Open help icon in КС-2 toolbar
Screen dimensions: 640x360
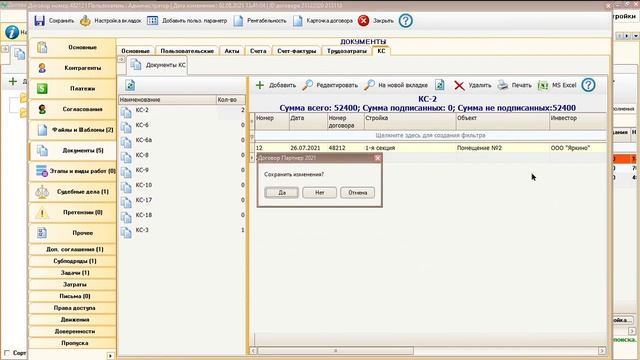click(x=588, y=85)
